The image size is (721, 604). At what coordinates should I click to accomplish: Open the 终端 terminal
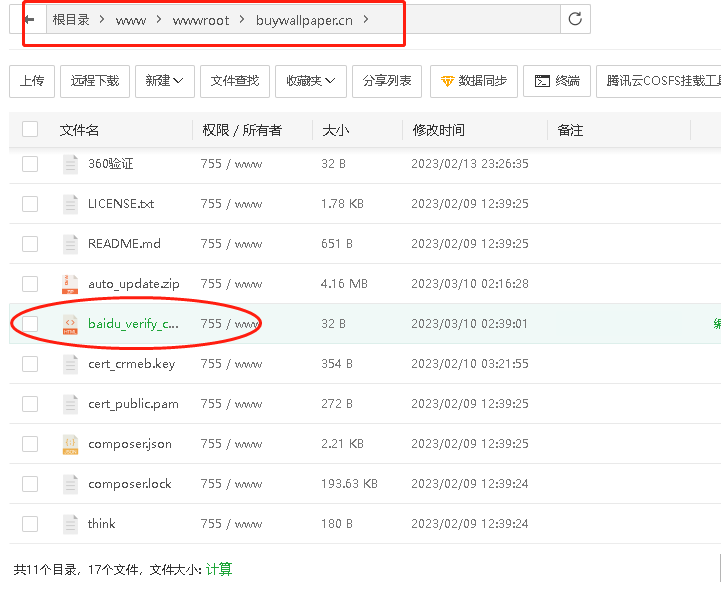coord(557,81)
